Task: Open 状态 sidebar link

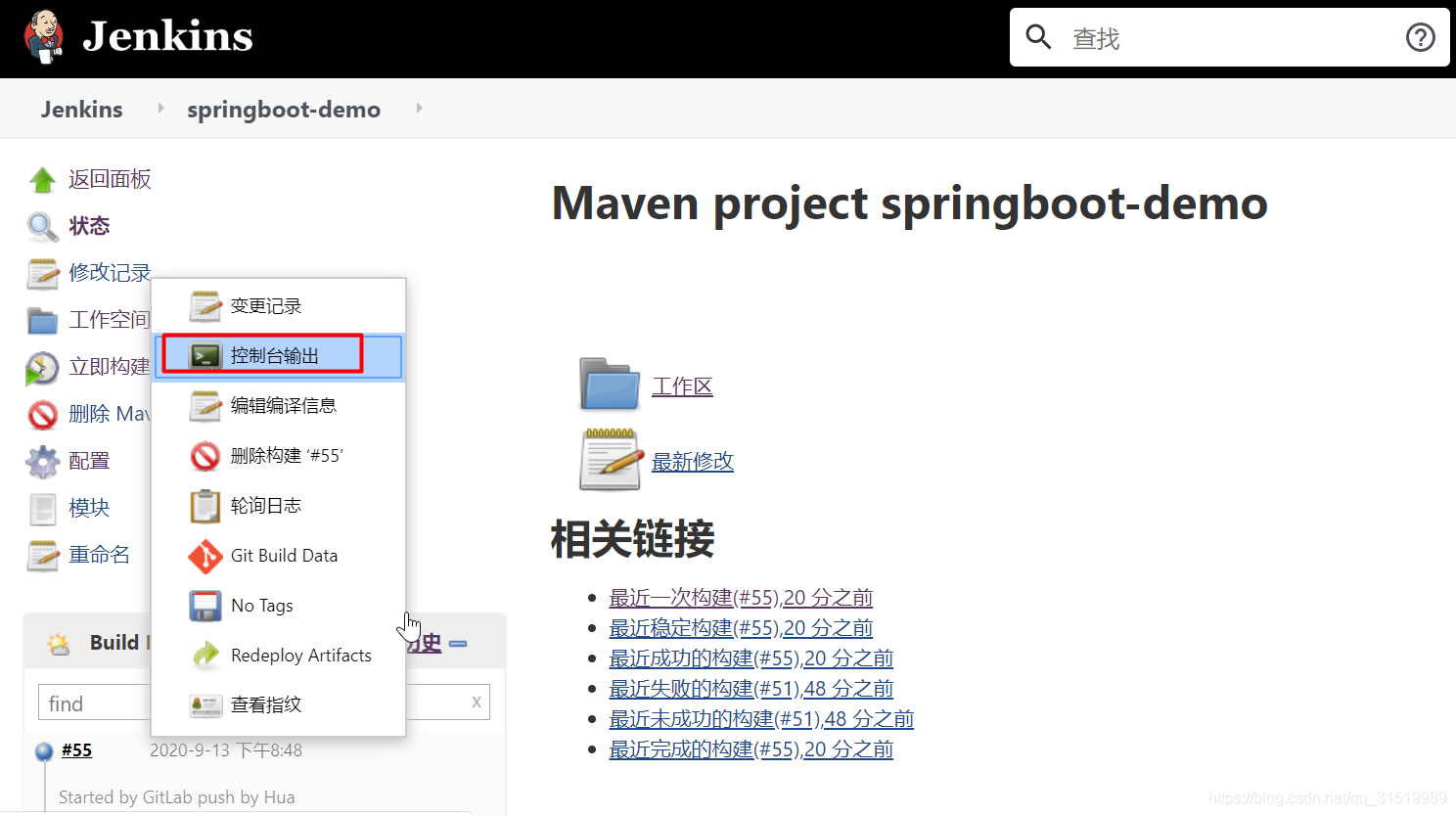Action: [89, 226]
